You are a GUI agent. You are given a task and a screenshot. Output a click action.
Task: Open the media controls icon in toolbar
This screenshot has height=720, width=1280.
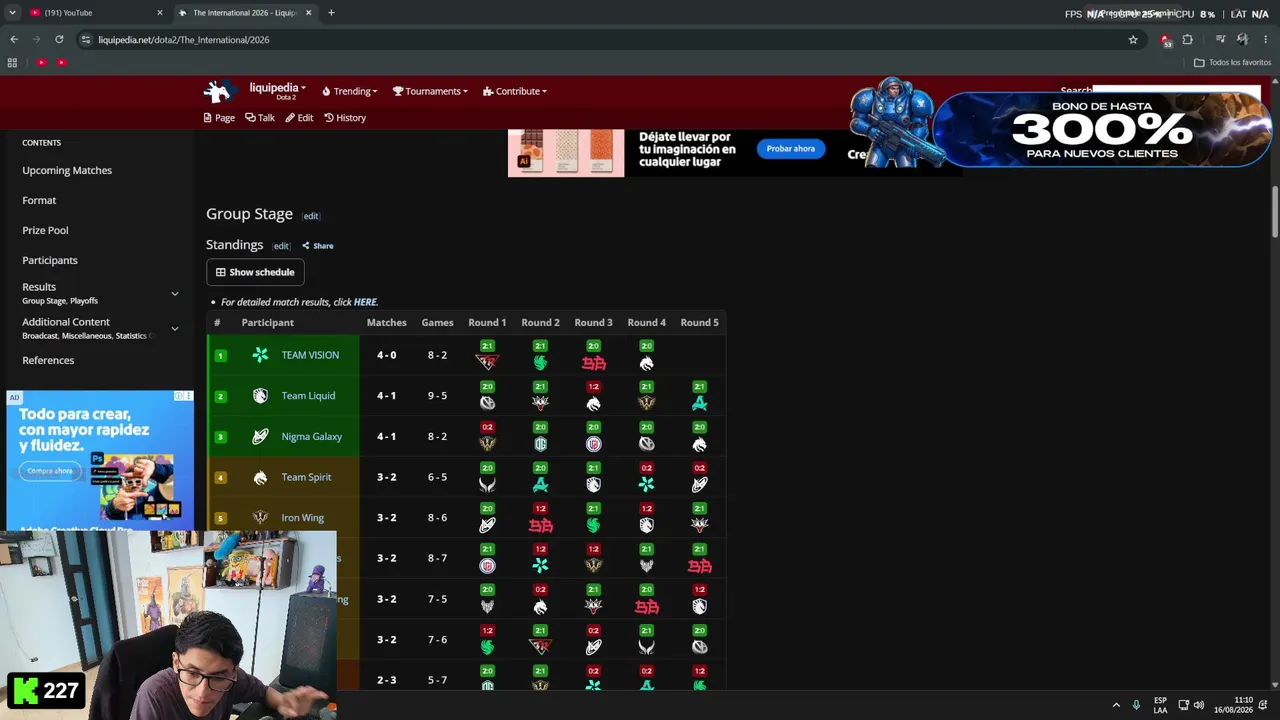pos(1220,40)
